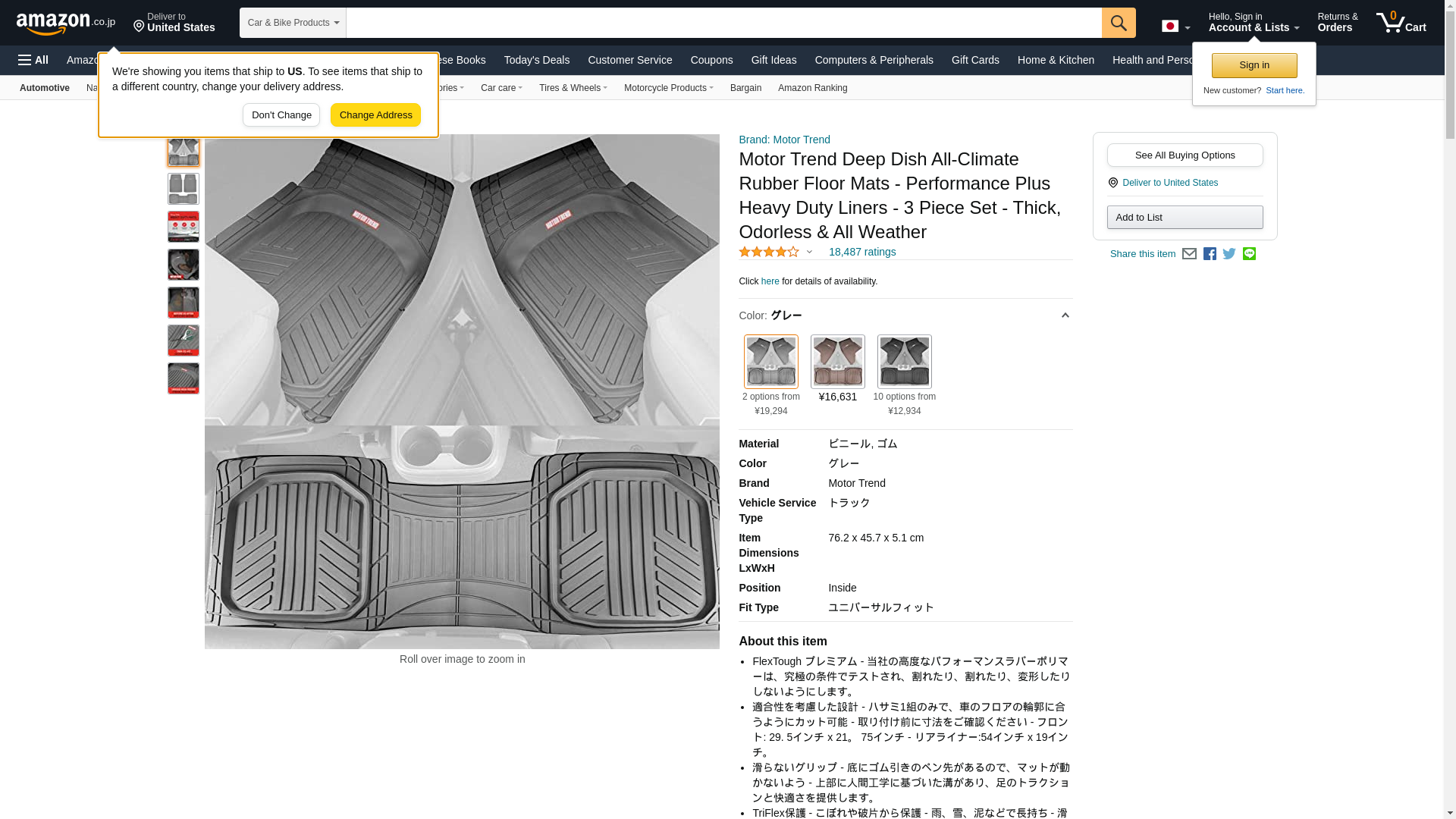Open Today's Deals in navigation bar

click(x=537, y=60)
